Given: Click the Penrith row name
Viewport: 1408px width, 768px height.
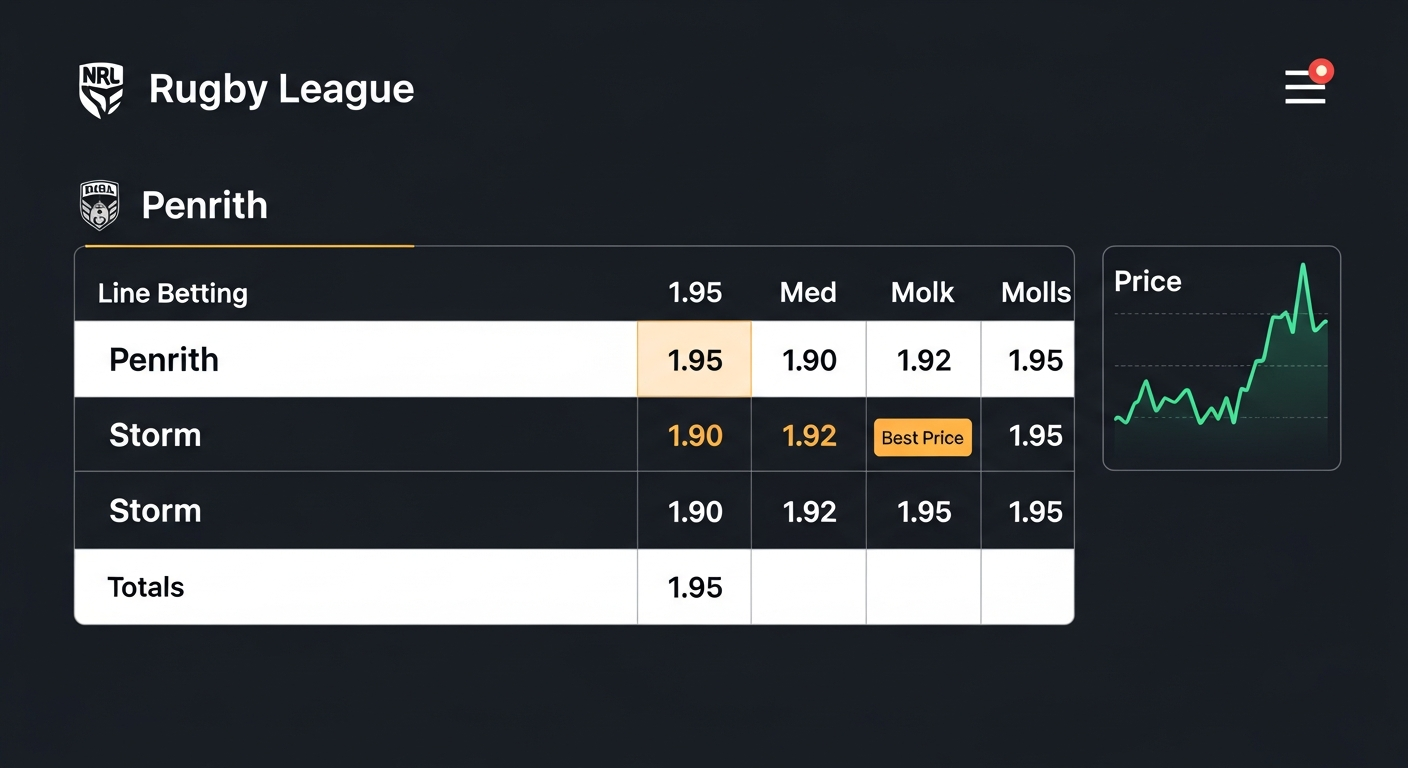Looking at the screenshot, I should click(164, 360).
